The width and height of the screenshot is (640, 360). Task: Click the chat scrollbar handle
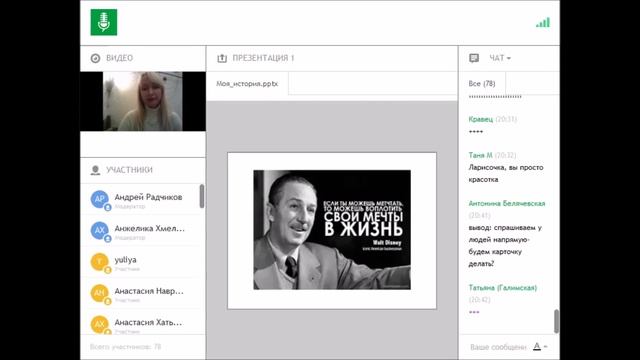point(556,321)
